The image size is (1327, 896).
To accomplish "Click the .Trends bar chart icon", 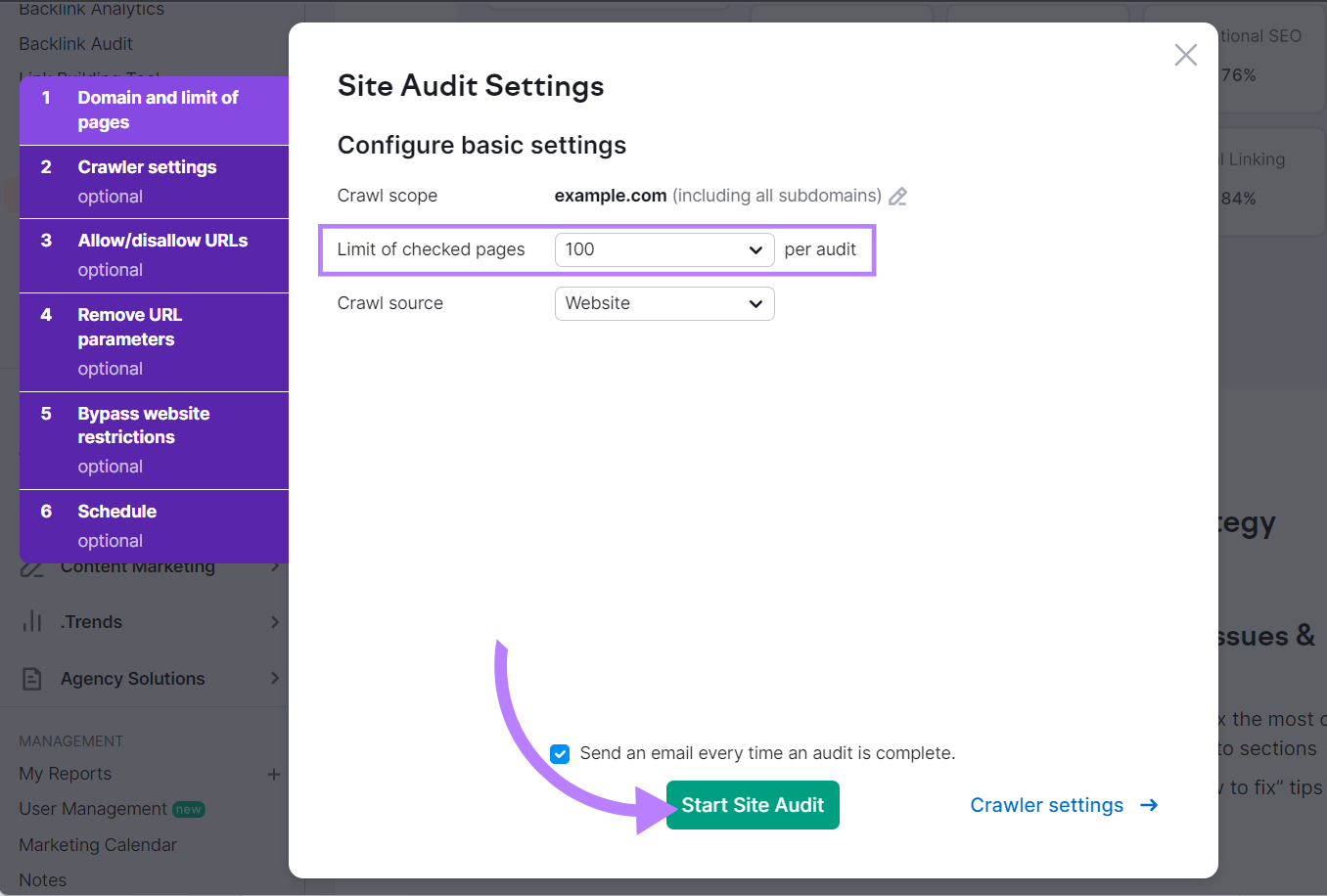I will click(32, 621).
